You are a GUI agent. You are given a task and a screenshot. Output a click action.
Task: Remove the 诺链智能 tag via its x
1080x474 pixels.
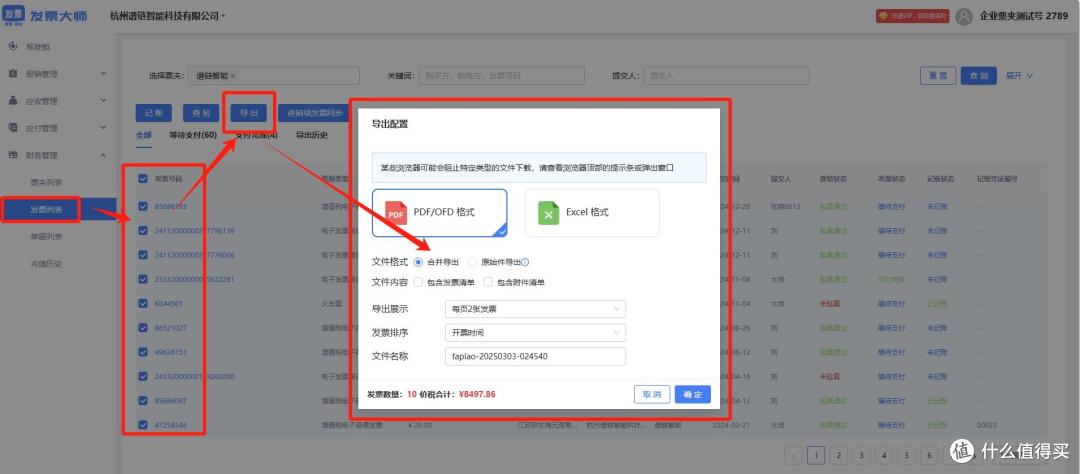pos(233,76)
